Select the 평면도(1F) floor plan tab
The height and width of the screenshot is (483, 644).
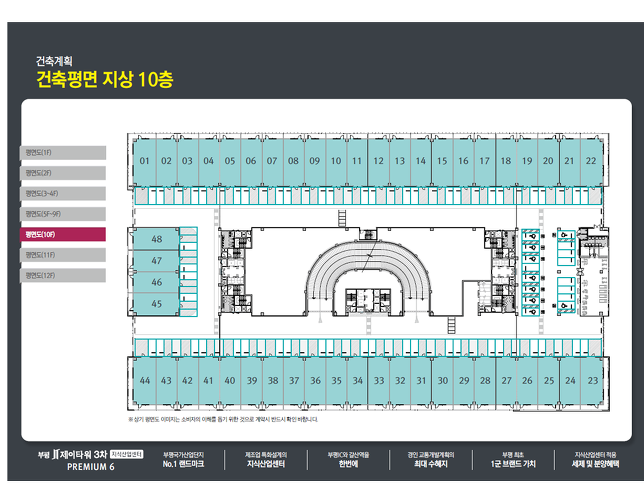[63, 153]
